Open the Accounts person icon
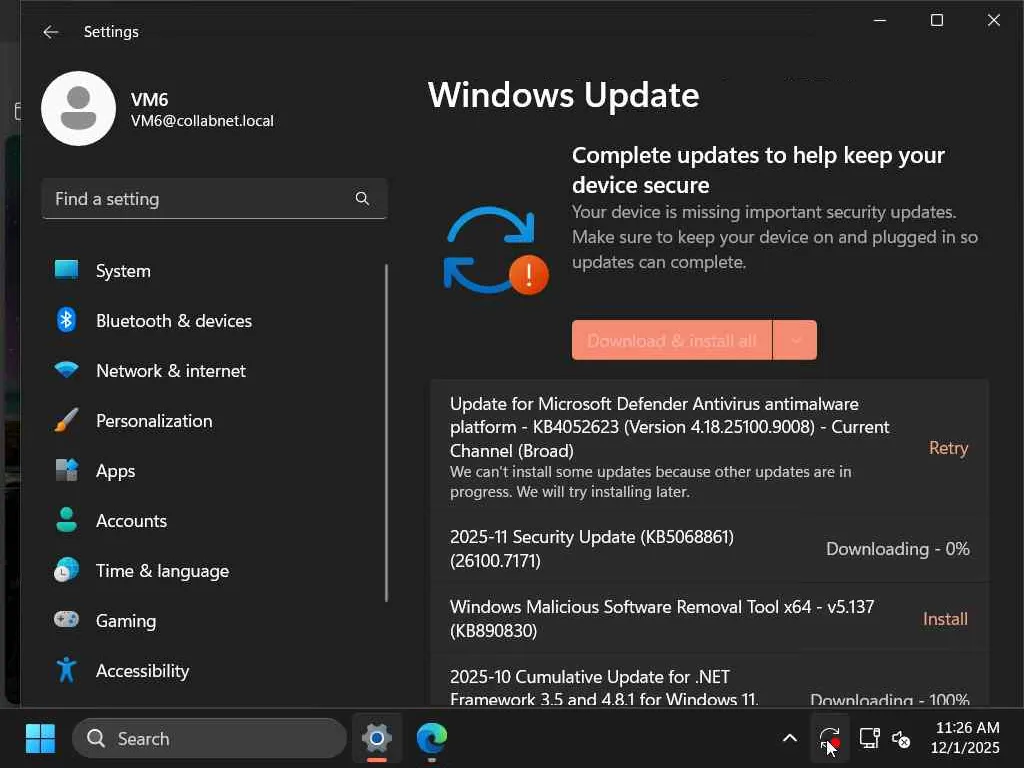 (x=66, y=520)
